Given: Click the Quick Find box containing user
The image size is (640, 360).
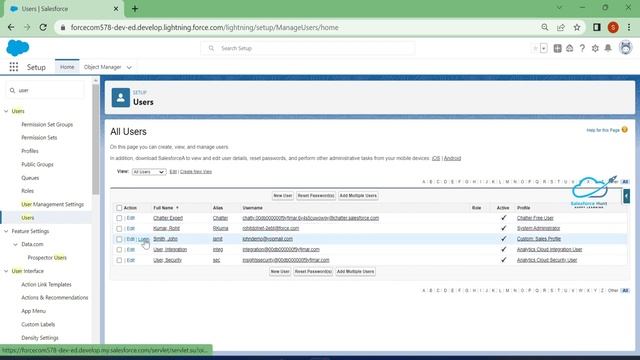Looking at the screenshot, I should pyautogui.click(x=45, y=90).
